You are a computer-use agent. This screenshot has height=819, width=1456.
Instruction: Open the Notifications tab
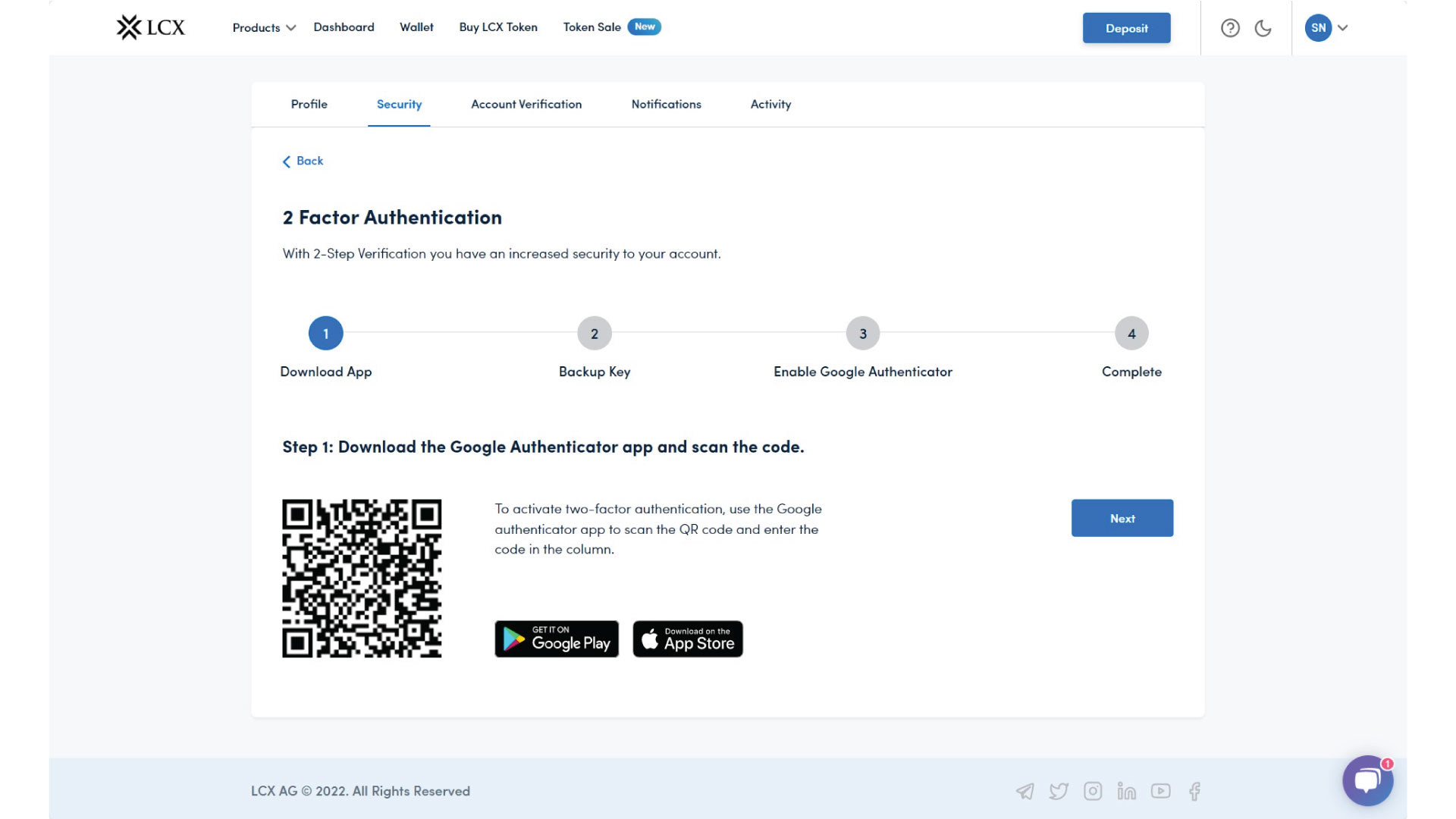coord(666,105)
